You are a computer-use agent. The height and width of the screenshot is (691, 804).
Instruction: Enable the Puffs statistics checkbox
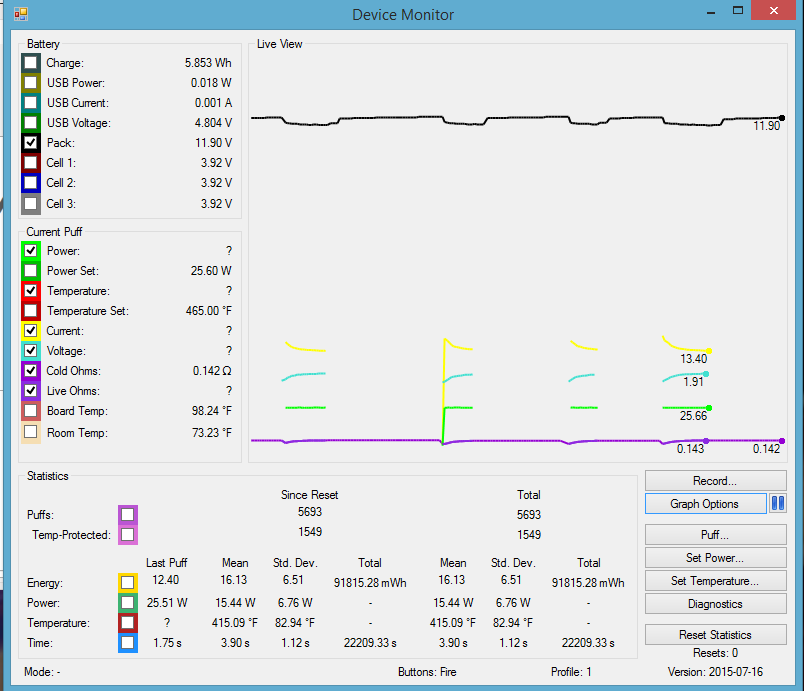click(128, 515)
